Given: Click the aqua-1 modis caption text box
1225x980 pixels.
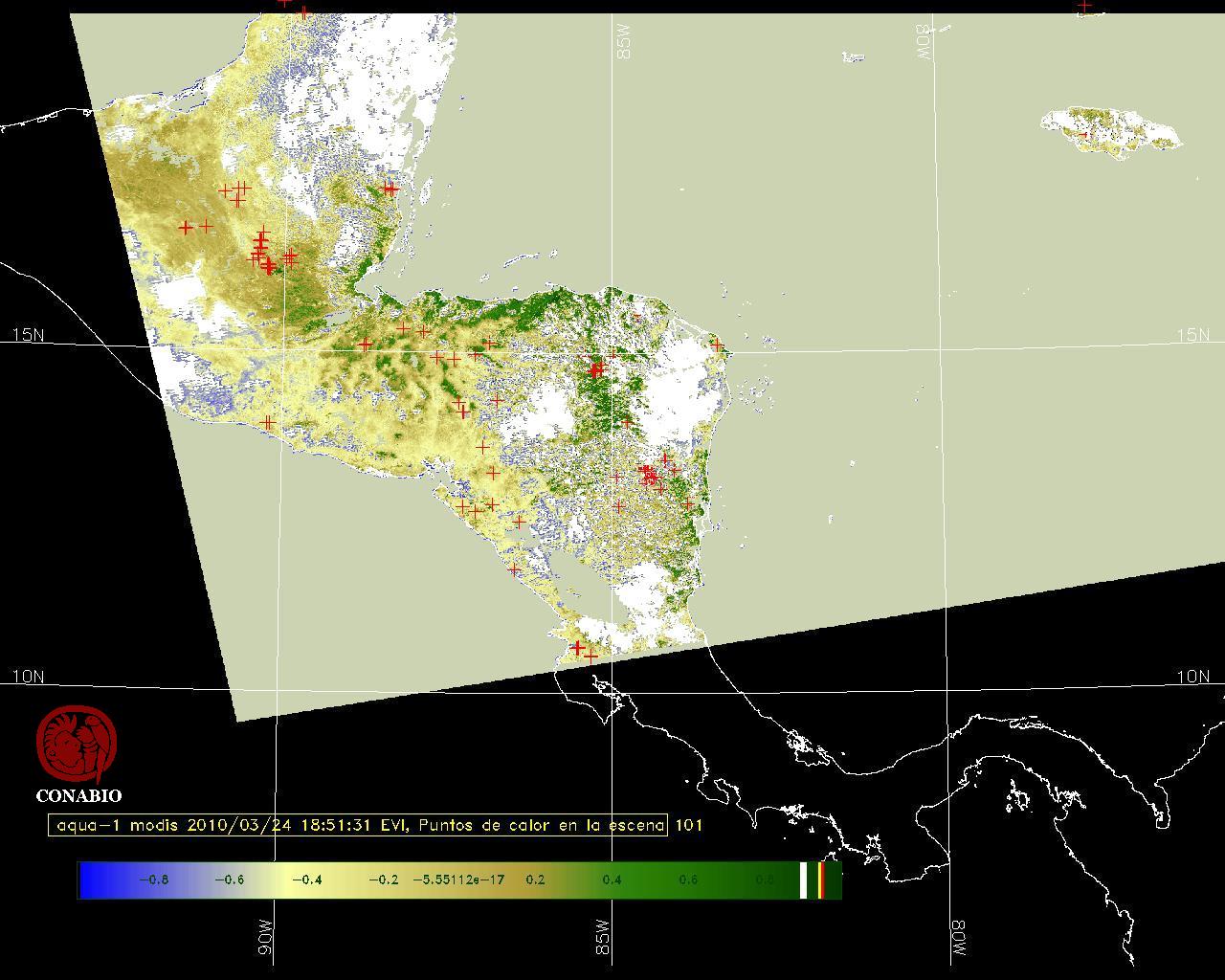Looking at the screenshot, I should [358, 825].
